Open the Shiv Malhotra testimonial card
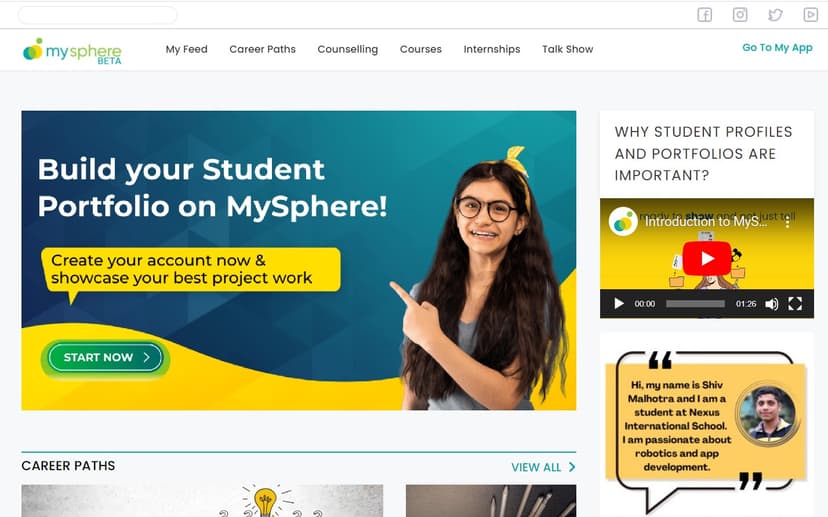 point(707,426)
